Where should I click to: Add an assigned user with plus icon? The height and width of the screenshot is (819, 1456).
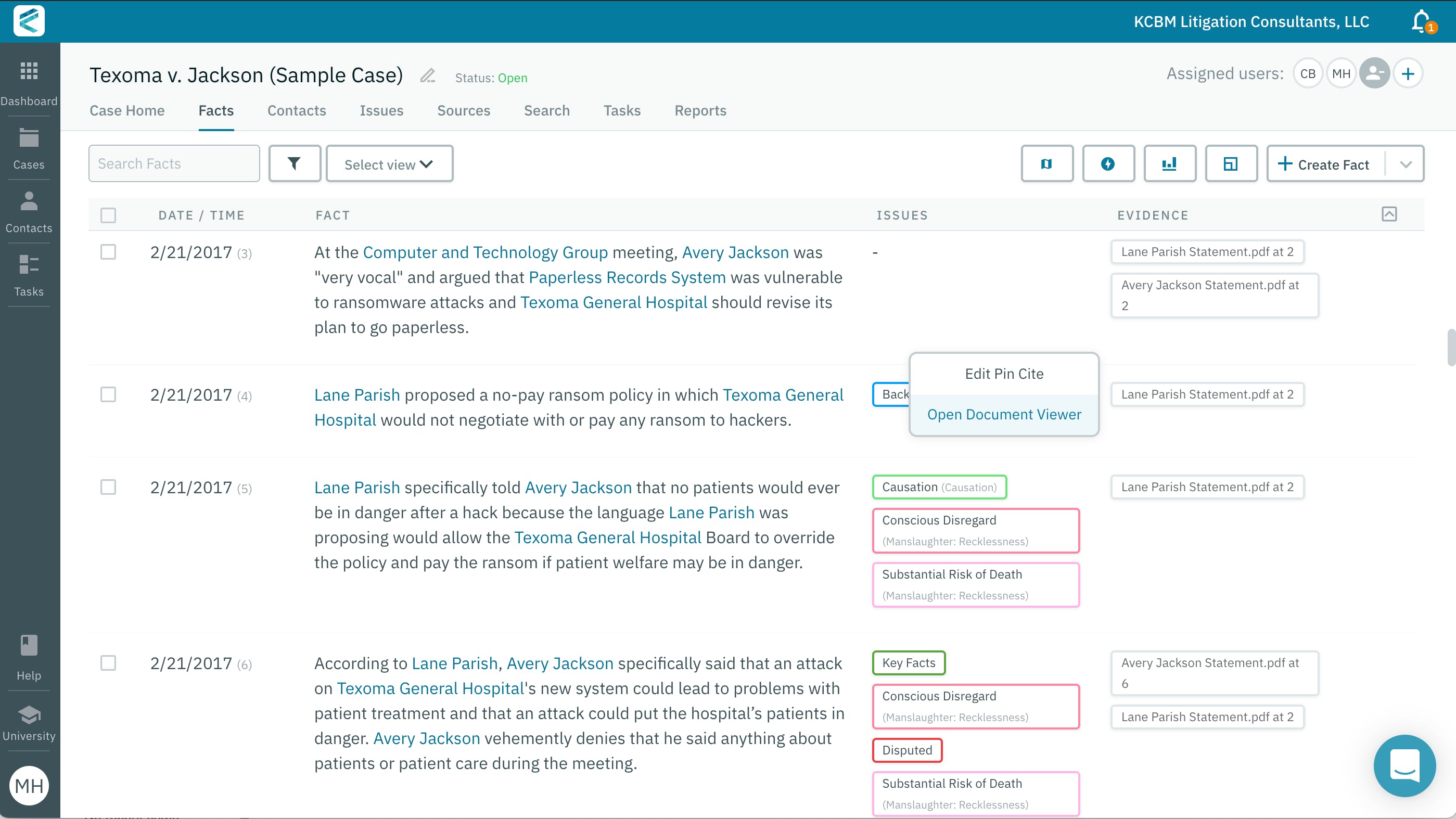[x=1408, y=73]
